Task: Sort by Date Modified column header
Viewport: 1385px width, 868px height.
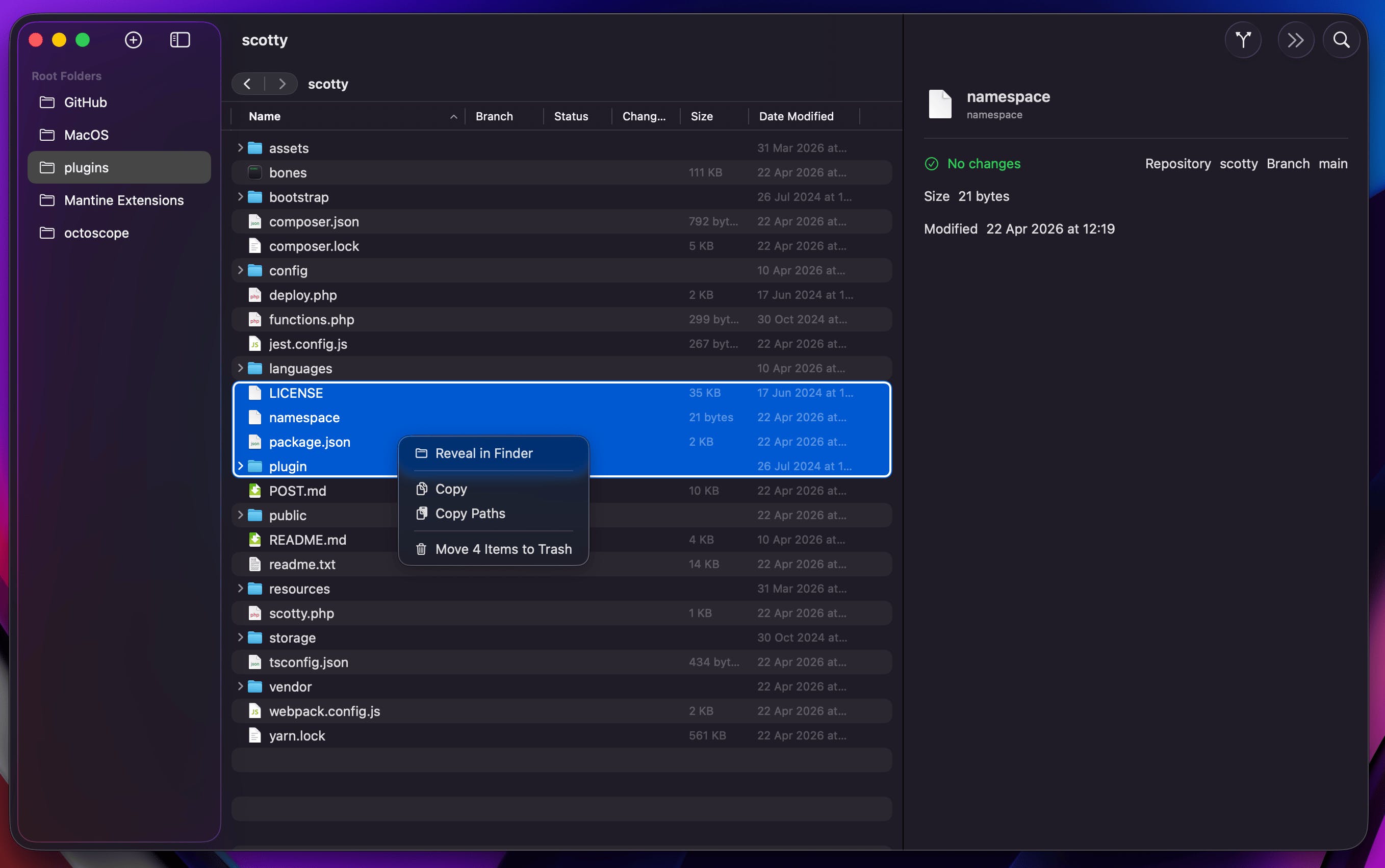Action: tap(796, 117)
